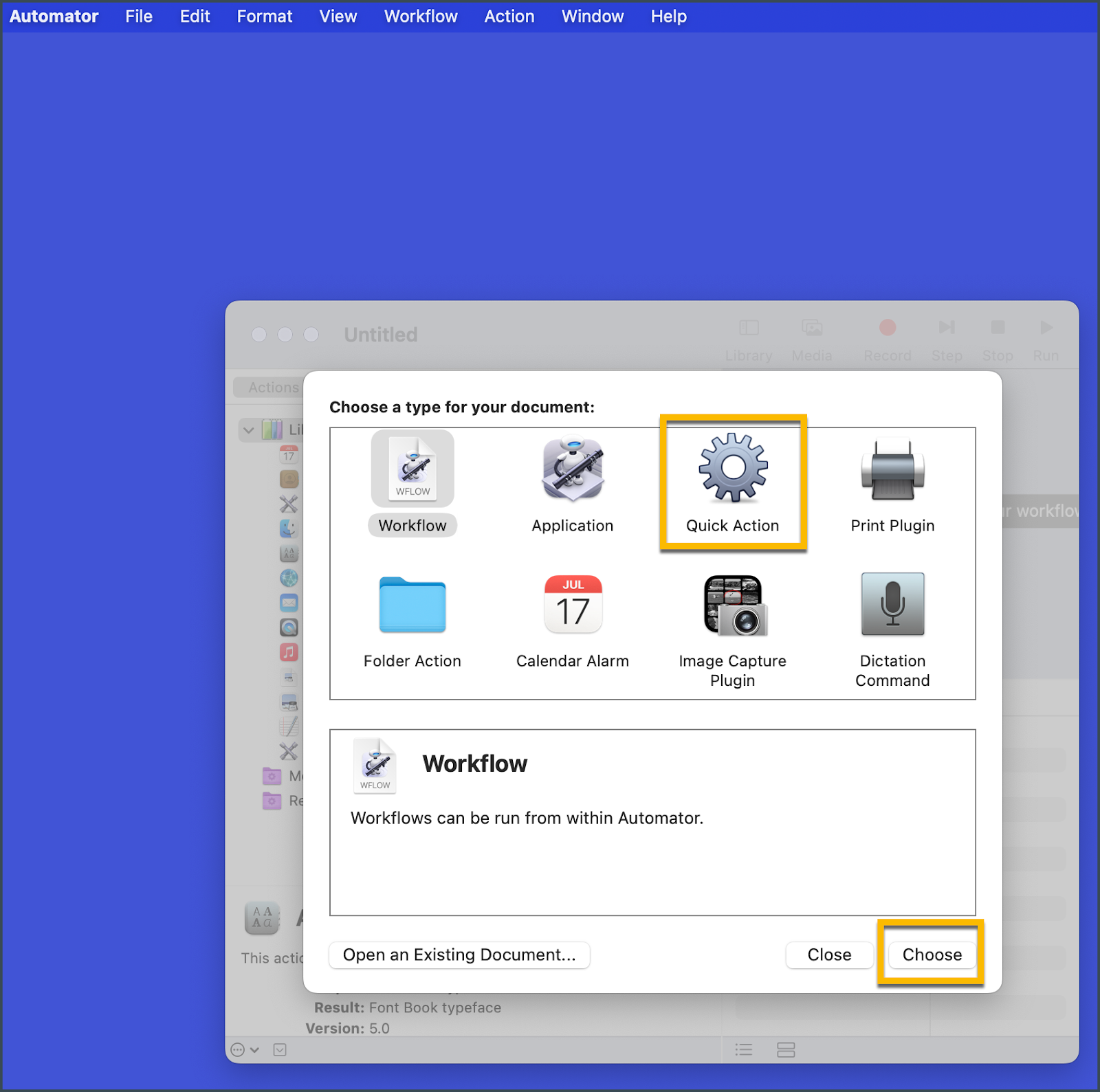Select the purple Recently Added folder
This screenshot has width=1100, height=1092.
[x=272, y=801]
